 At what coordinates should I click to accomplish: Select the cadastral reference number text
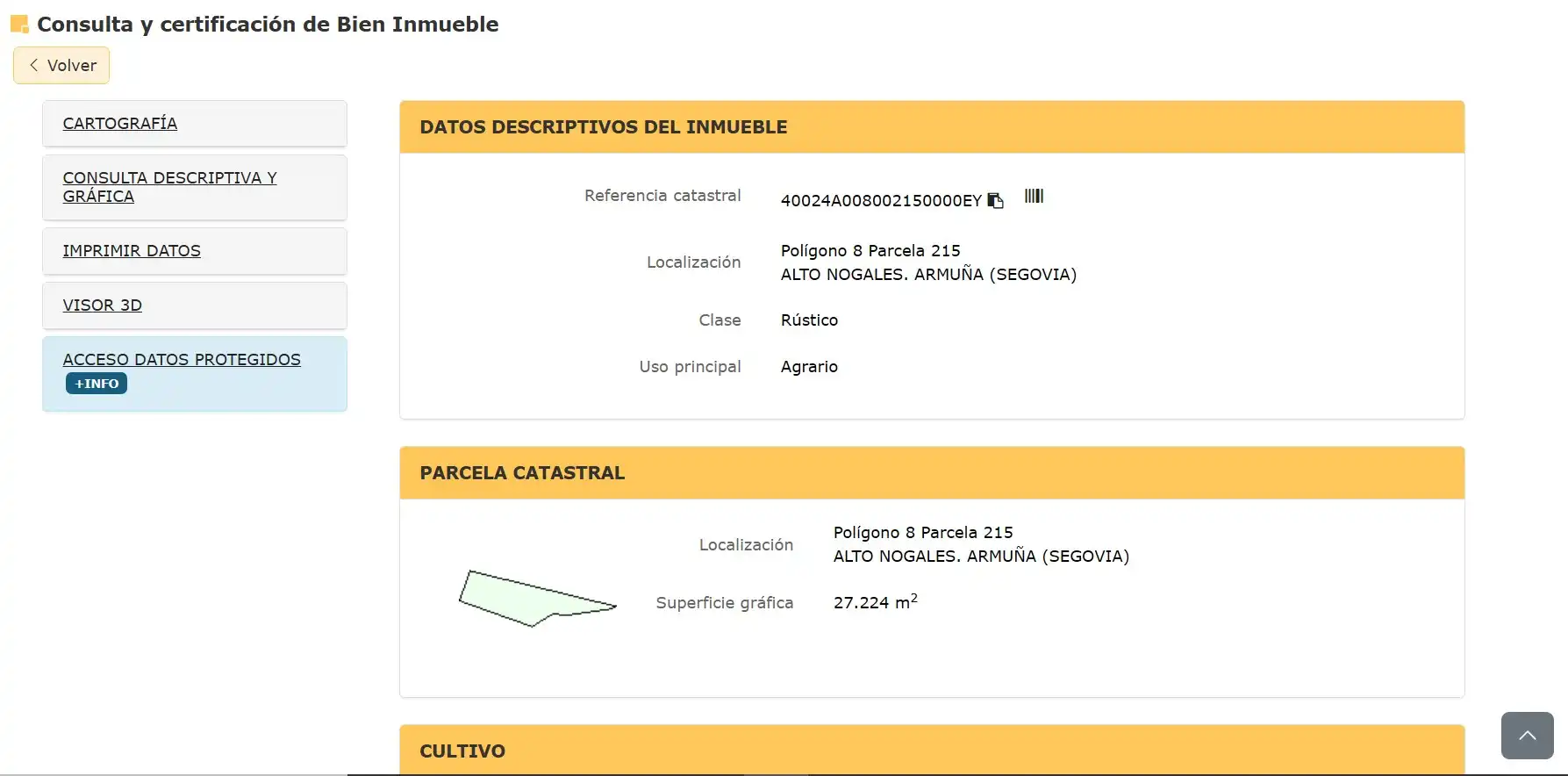pyautogui.click(x=881, y=201)
